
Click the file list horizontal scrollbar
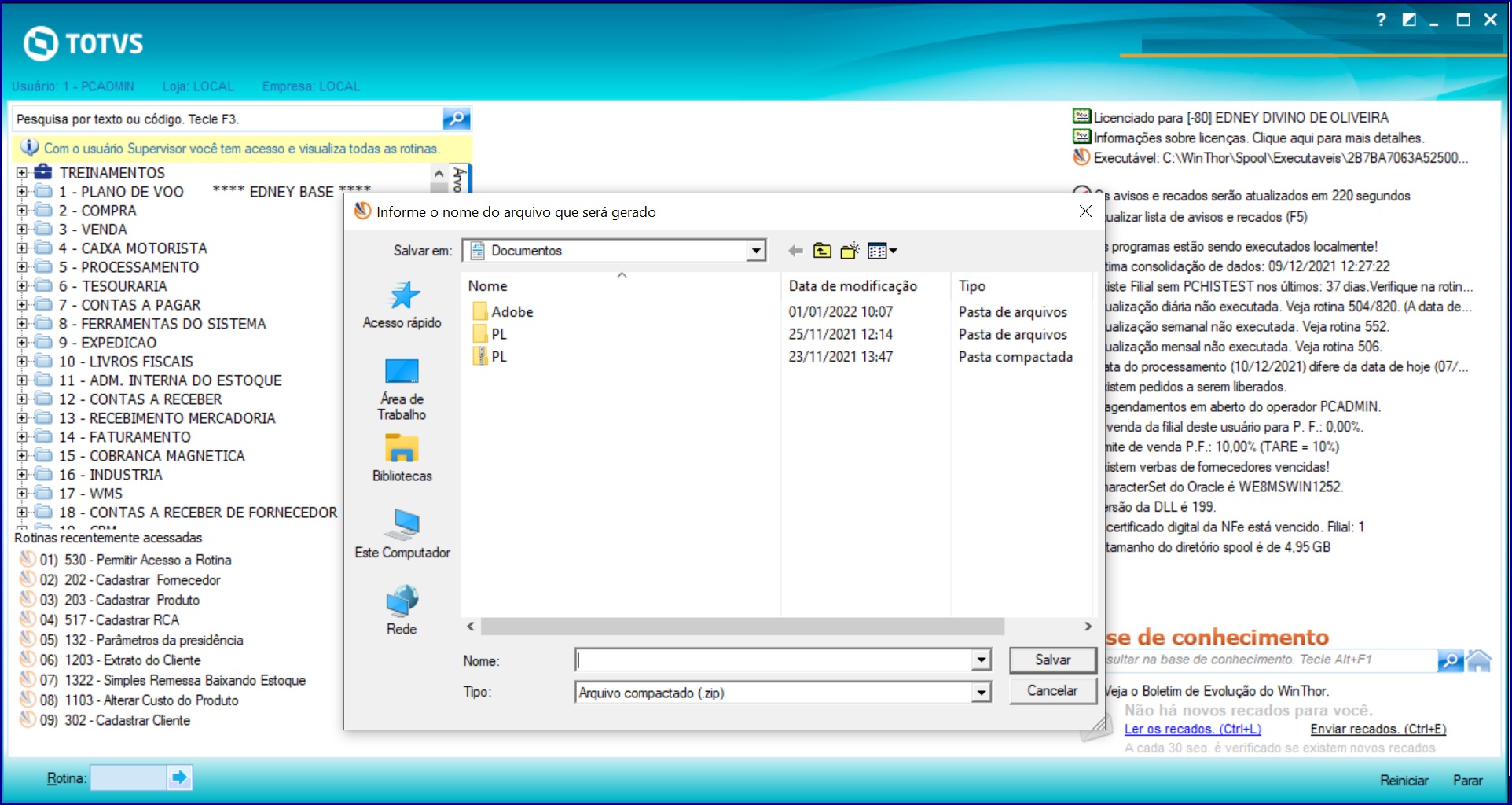click(x=742, y=627)
